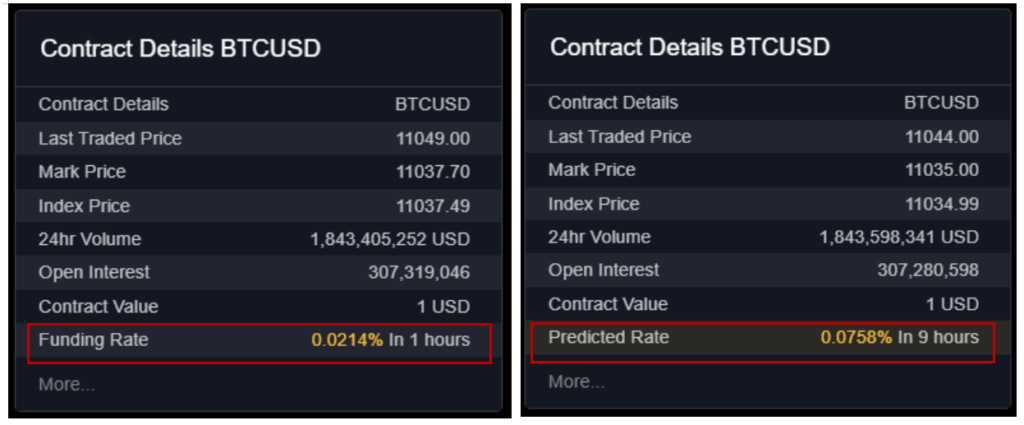
Task: Click Open Interest 307,319,046 value
Action: [x=419, y=273]
